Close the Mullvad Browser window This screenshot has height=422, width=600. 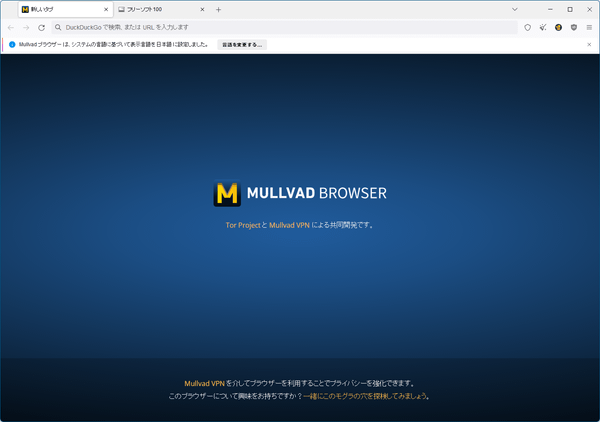pos(590,10)
